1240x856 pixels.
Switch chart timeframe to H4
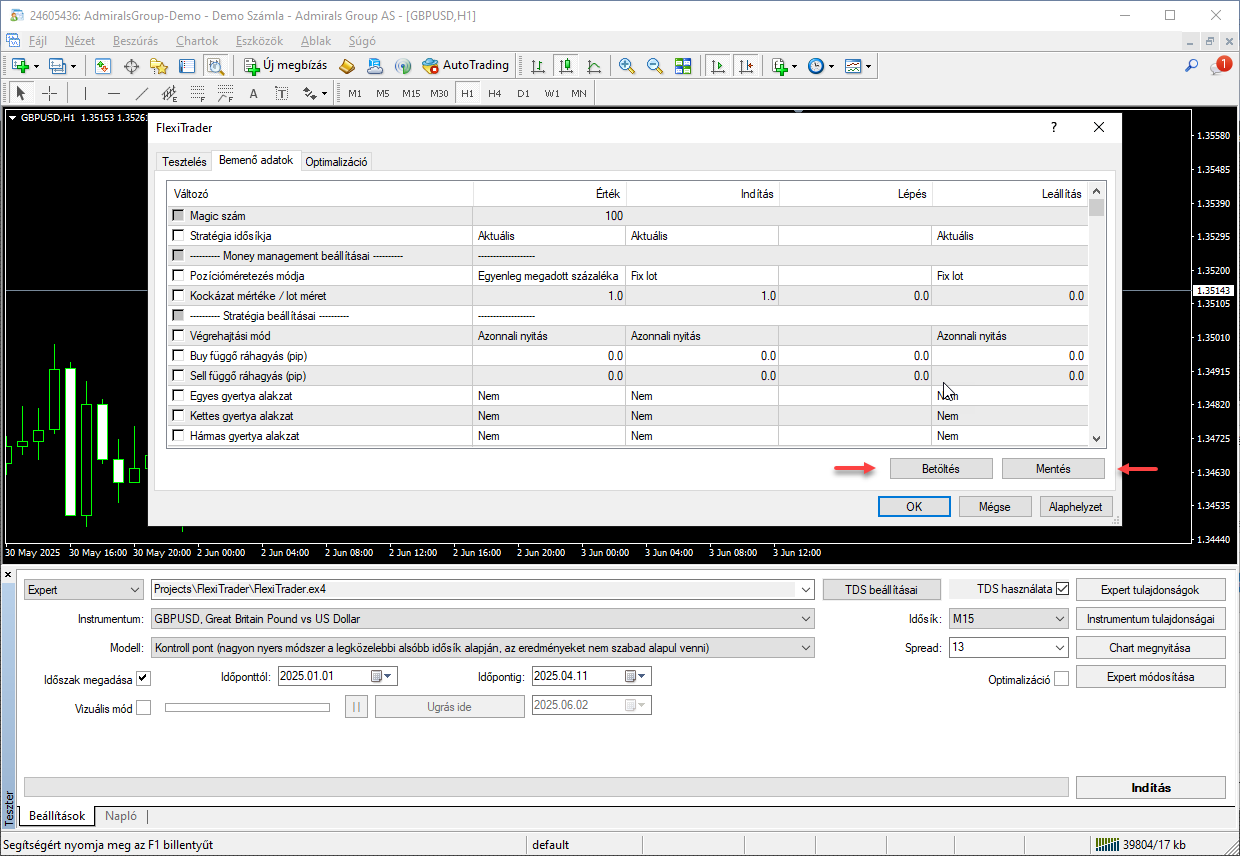[x=495, y=93]
